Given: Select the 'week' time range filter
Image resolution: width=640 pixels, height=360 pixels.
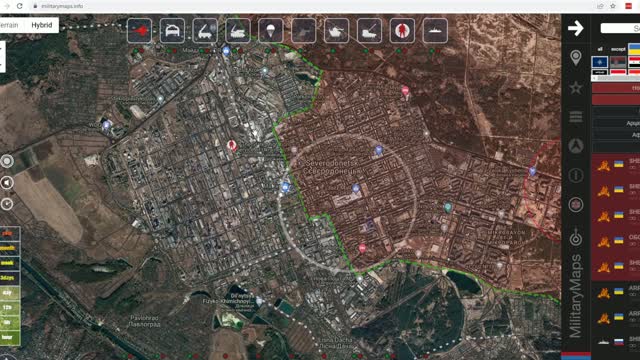Looking at the screenshot, I should 9,263.
